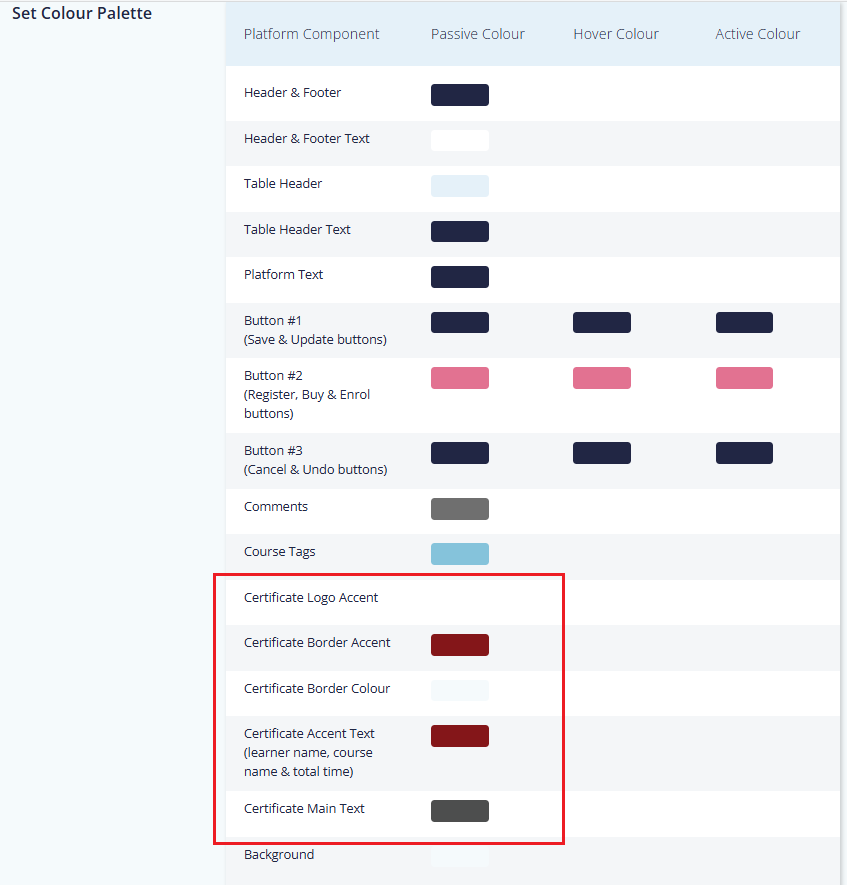Edit Button #3 active colour swatch
847x885 pixels.
tap(744, 453)
